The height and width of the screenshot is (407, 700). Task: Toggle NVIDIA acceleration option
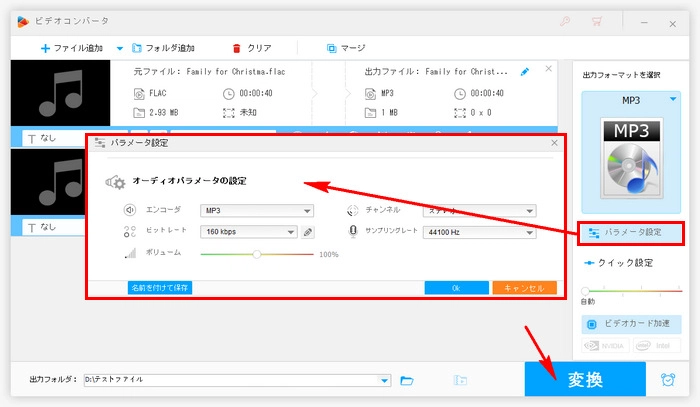tap(605, 347)
